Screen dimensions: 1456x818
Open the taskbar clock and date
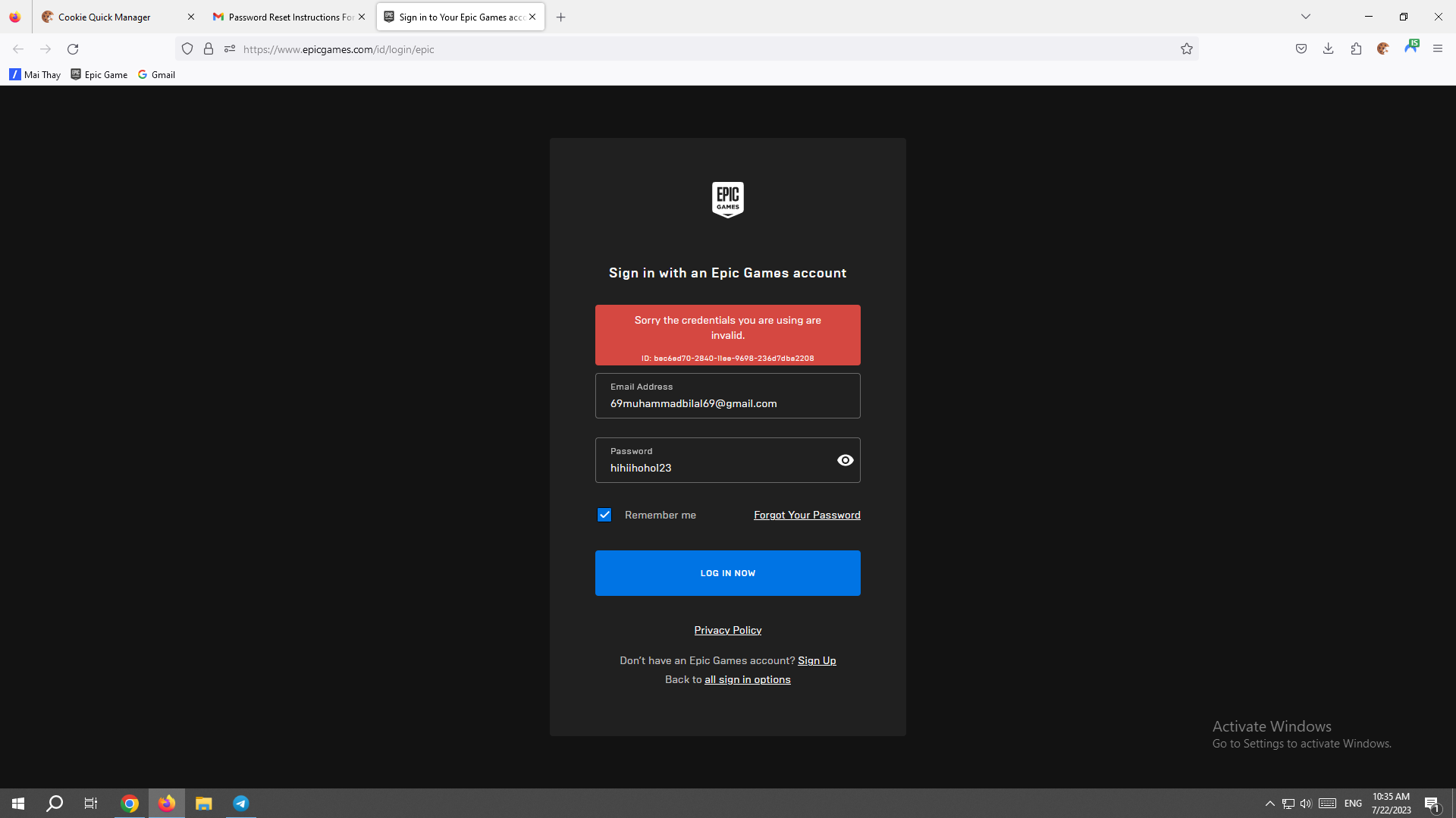1391,804
